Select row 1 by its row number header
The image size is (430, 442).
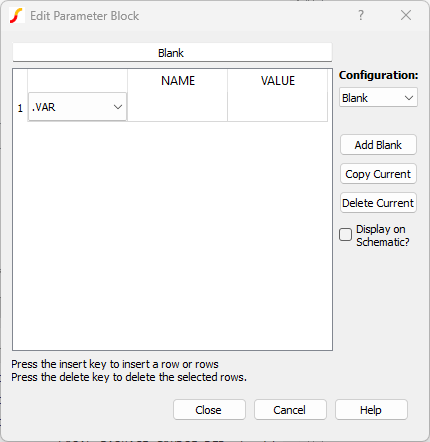pos(20,108)
